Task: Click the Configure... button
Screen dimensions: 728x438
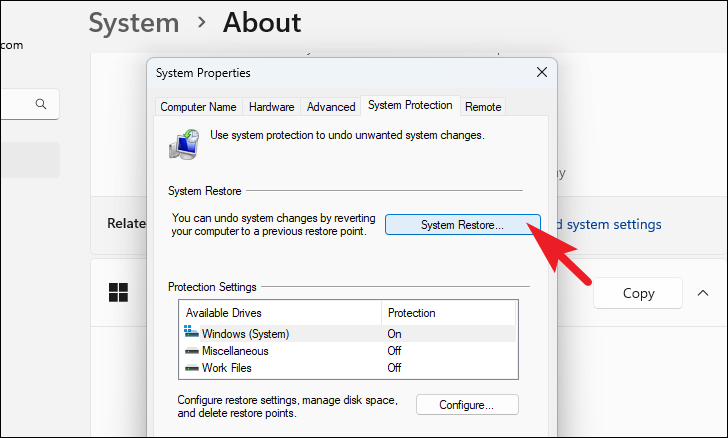Action: tap(467, 405)
